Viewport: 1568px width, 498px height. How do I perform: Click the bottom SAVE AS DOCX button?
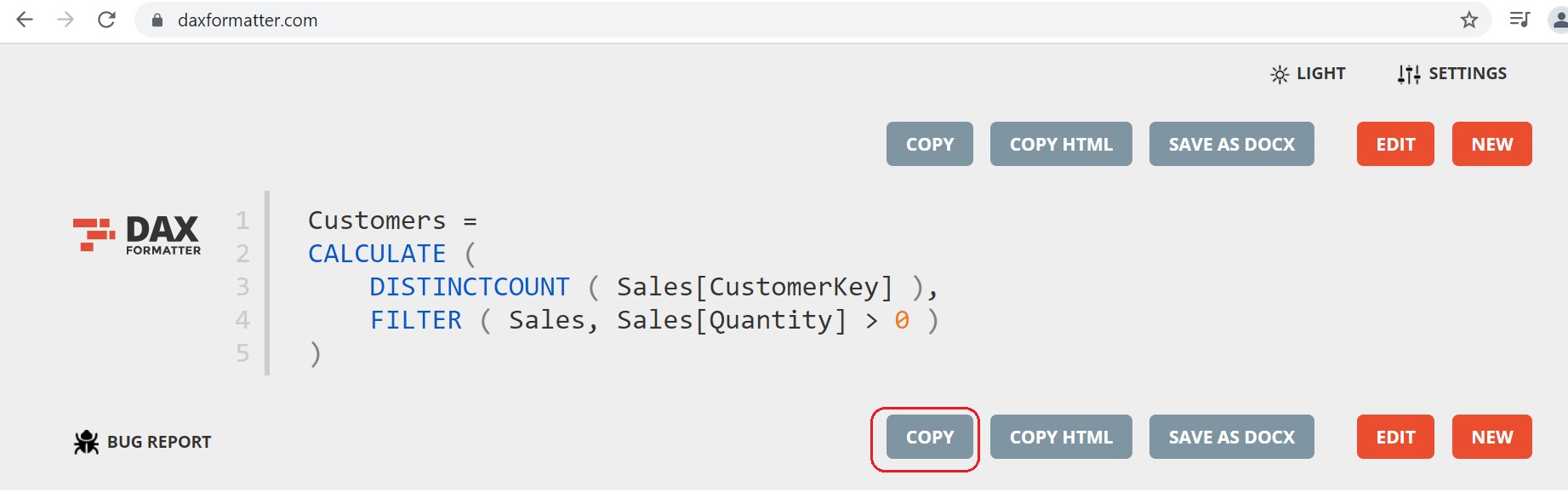point(1232,437)
